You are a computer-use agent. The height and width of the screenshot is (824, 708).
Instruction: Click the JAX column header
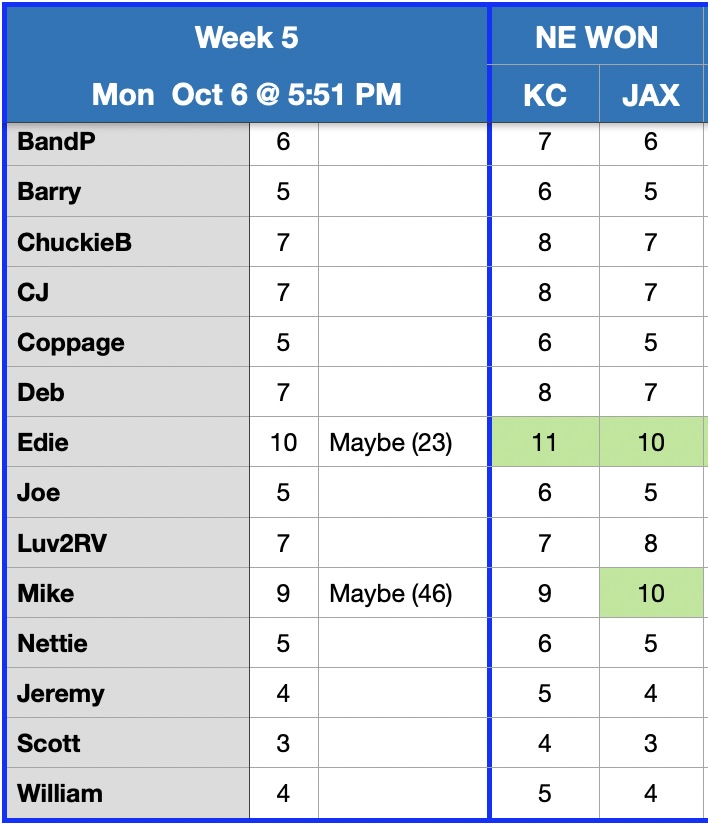point(651,95)
